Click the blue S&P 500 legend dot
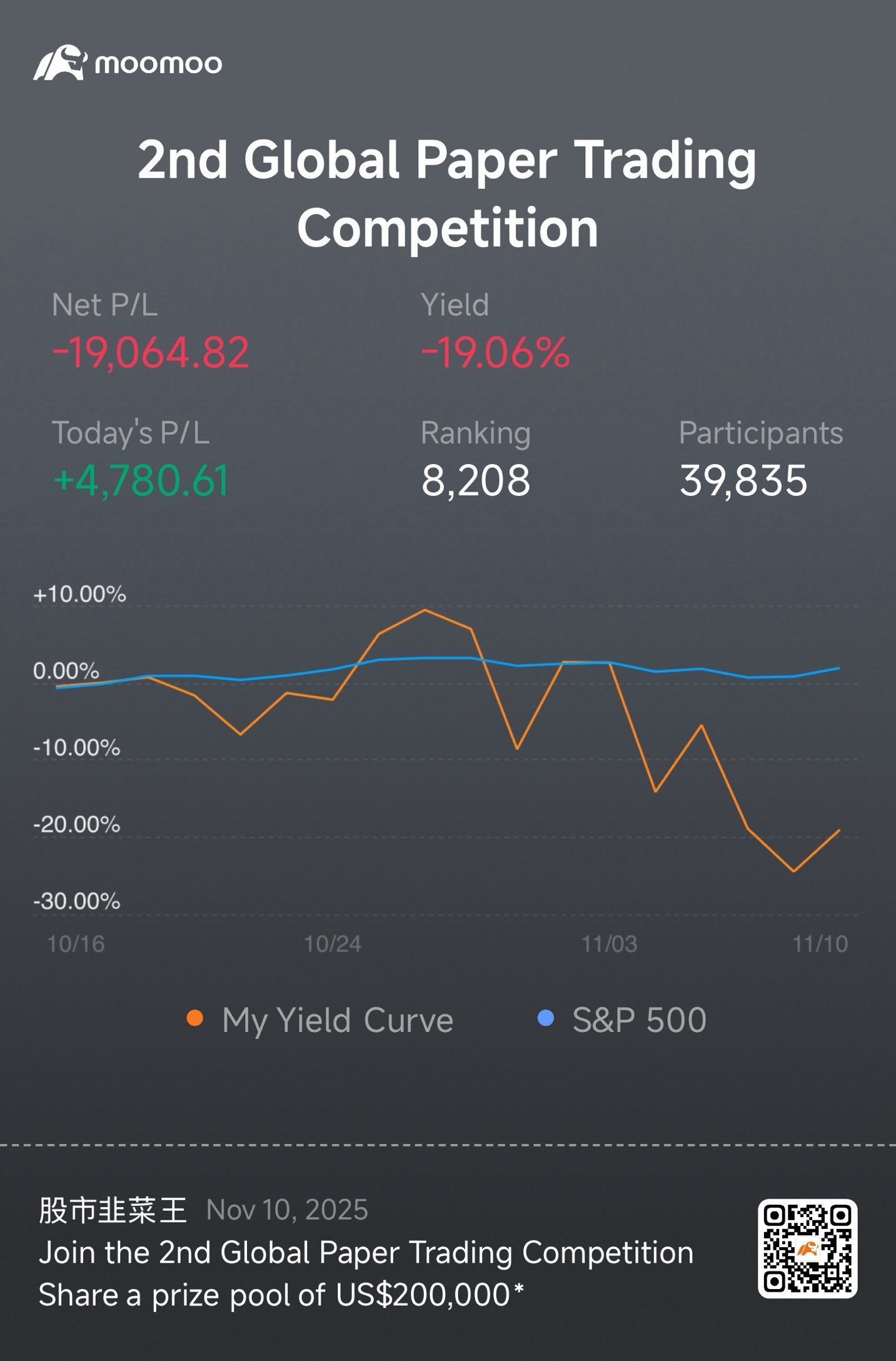Image resolution: width=896 pixels, height=1361 pixels. (x=546, y=1019)
